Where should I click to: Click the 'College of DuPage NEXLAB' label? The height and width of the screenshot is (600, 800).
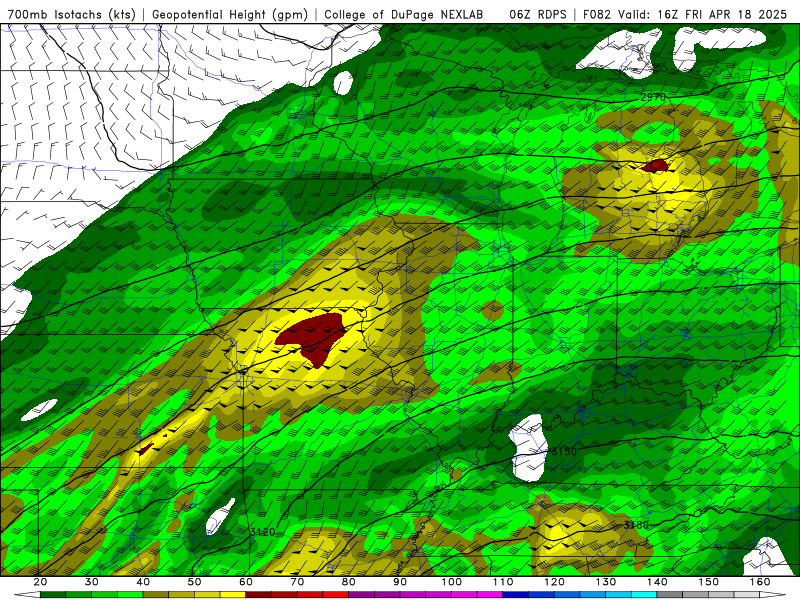(x=404, y=14)
